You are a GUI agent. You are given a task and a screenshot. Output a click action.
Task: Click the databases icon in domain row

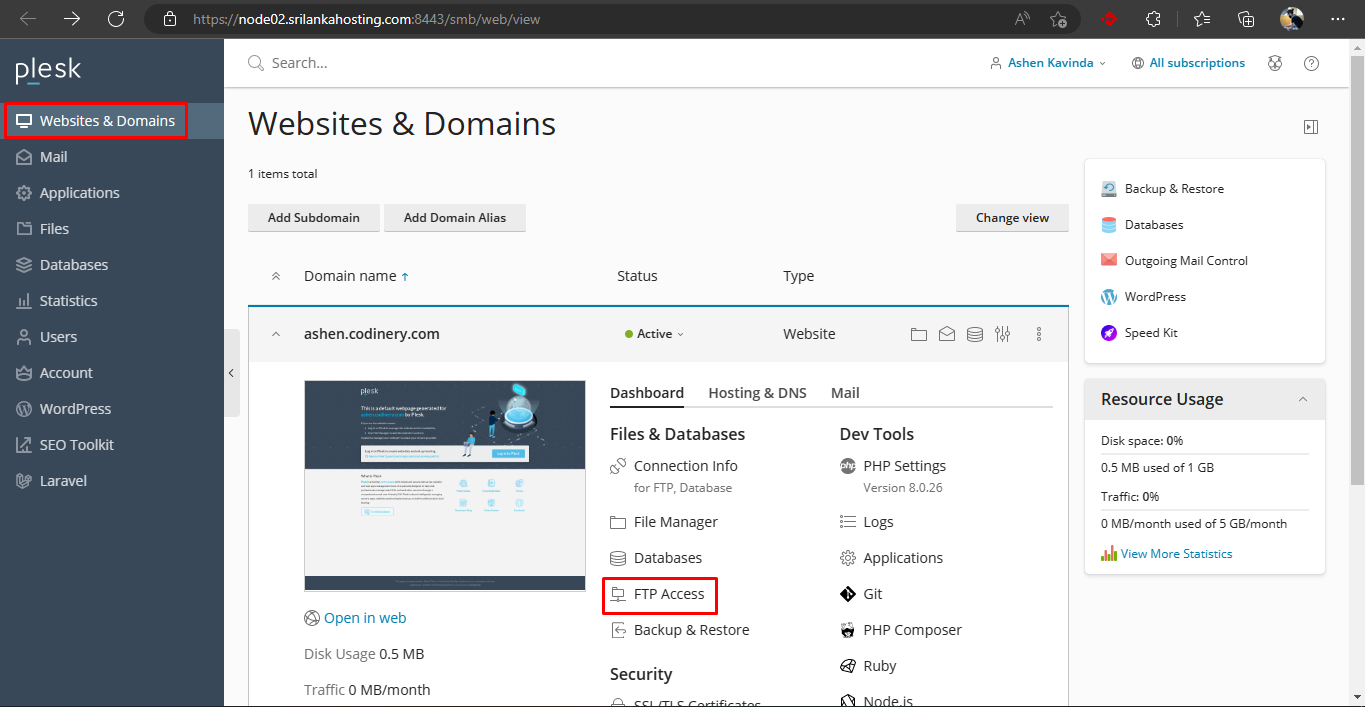(975, 334)
